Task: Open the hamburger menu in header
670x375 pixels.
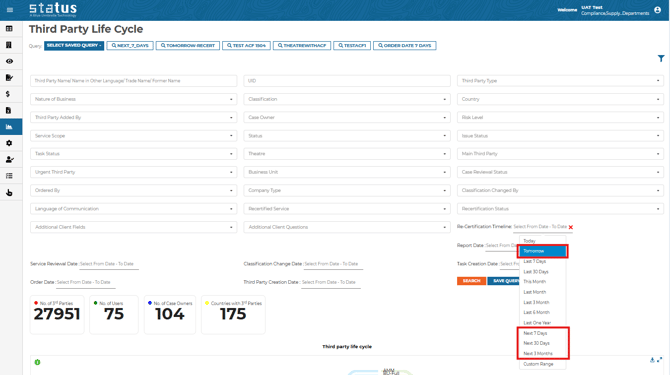Action: tap(10, 9)
